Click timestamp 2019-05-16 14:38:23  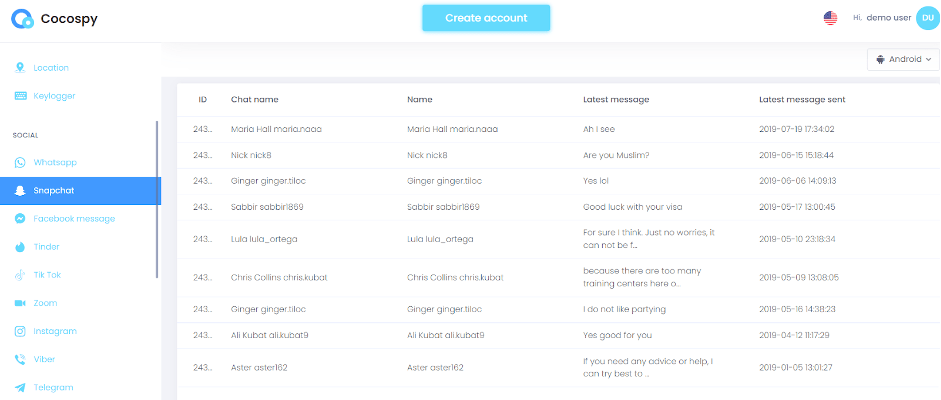(798, 309)
